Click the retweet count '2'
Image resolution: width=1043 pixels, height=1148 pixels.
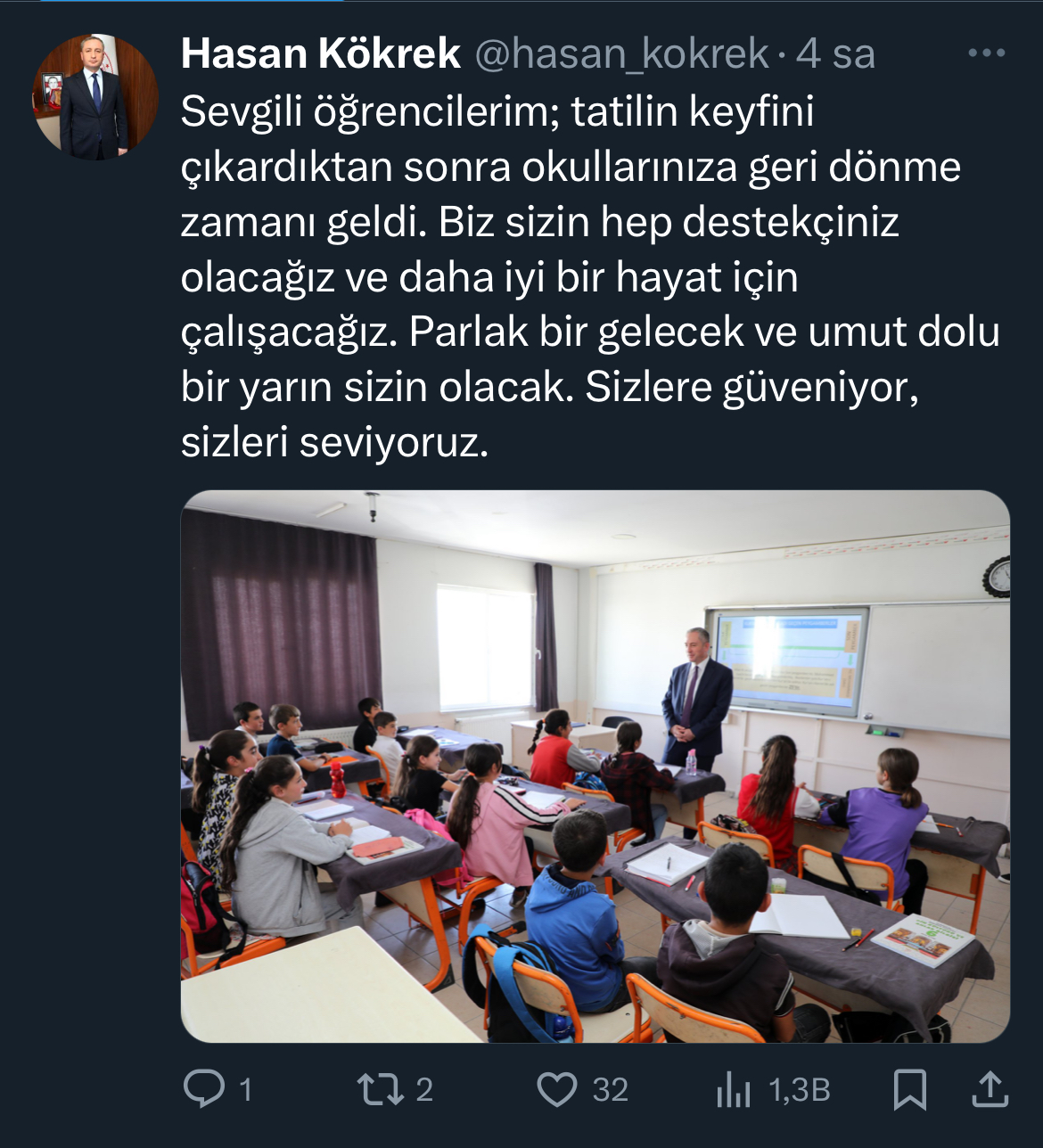424,1090
